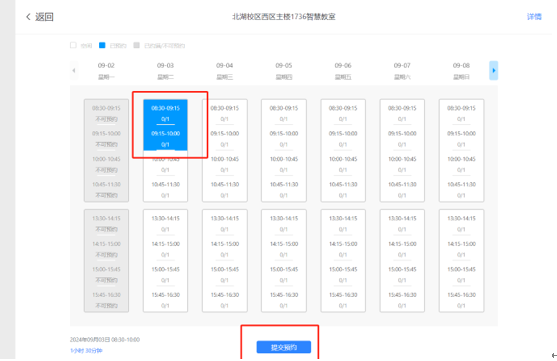Screen dimensions: 557x361
Task: Open the 详情 details link
Action: click(534, 17)
